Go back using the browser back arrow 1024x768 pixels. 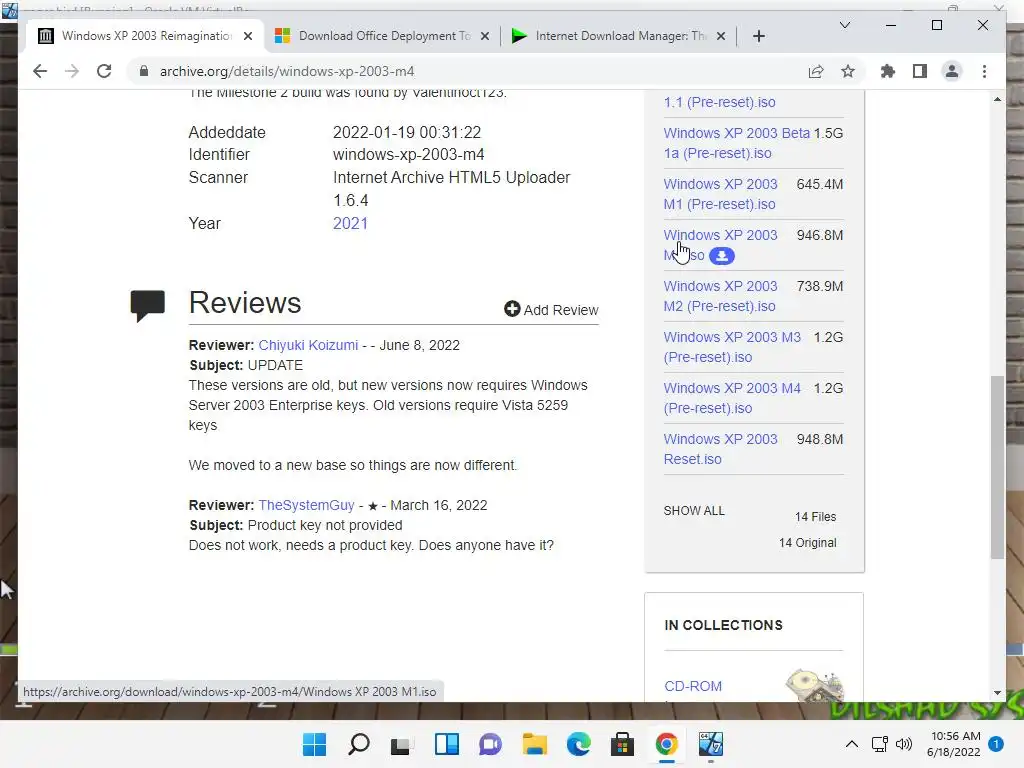[40, 71]
